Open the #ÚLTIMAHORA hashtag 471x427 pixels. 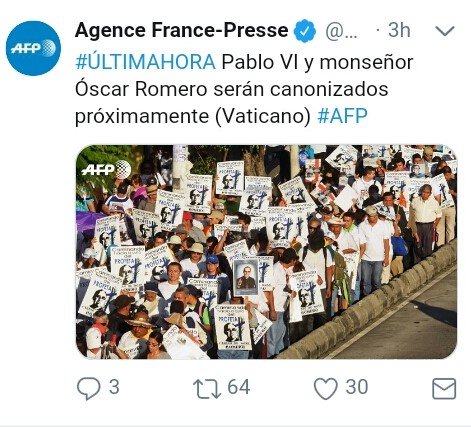pyautogui.click(x=146, y=62)
